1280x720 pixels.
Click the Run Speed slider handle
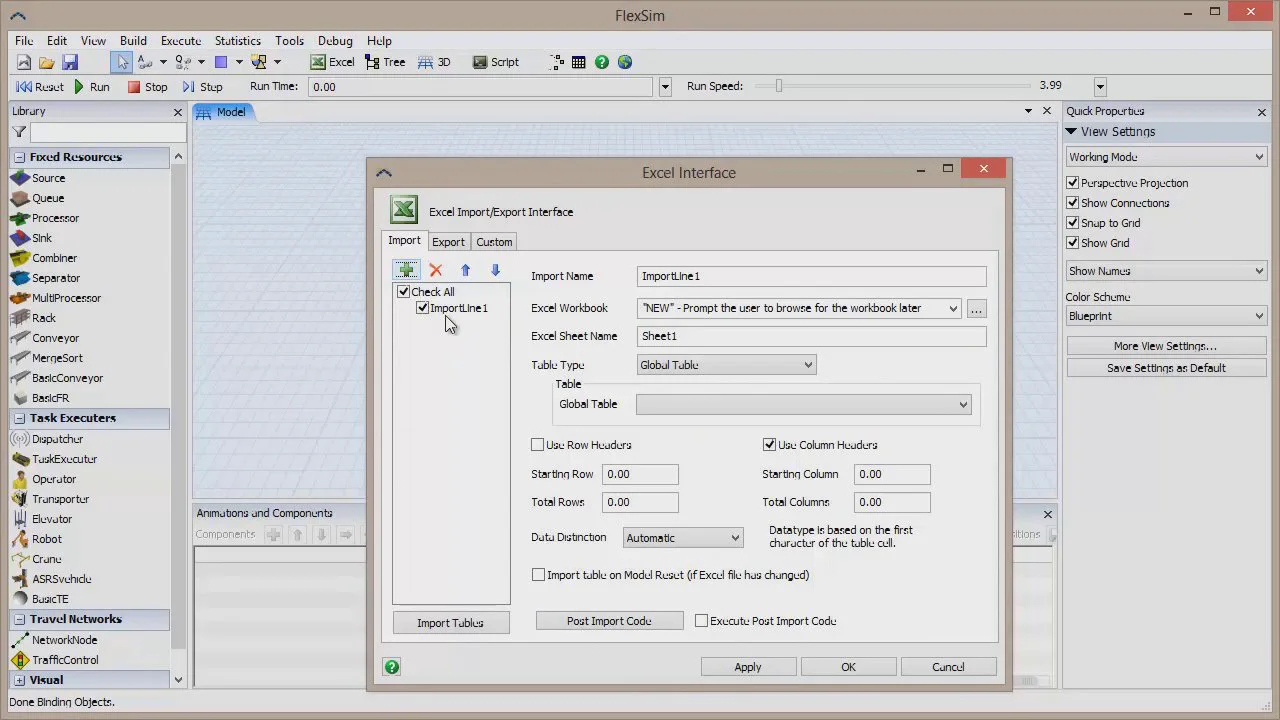coord(779,86)
